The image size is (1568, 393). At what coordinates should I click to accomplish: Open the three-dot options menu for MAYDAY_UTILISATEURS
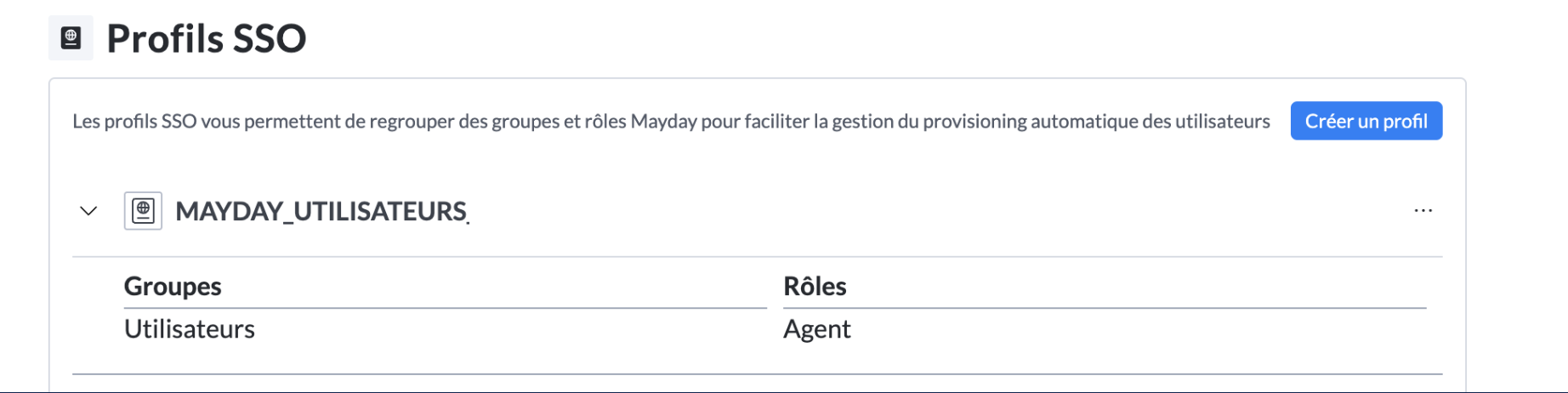coord(1423,210)
